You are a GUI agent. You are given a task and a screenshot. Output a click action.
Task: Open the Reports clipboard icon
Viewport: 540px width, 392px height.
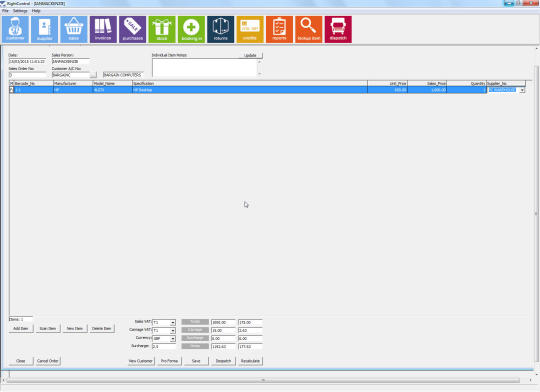[279, 30]
